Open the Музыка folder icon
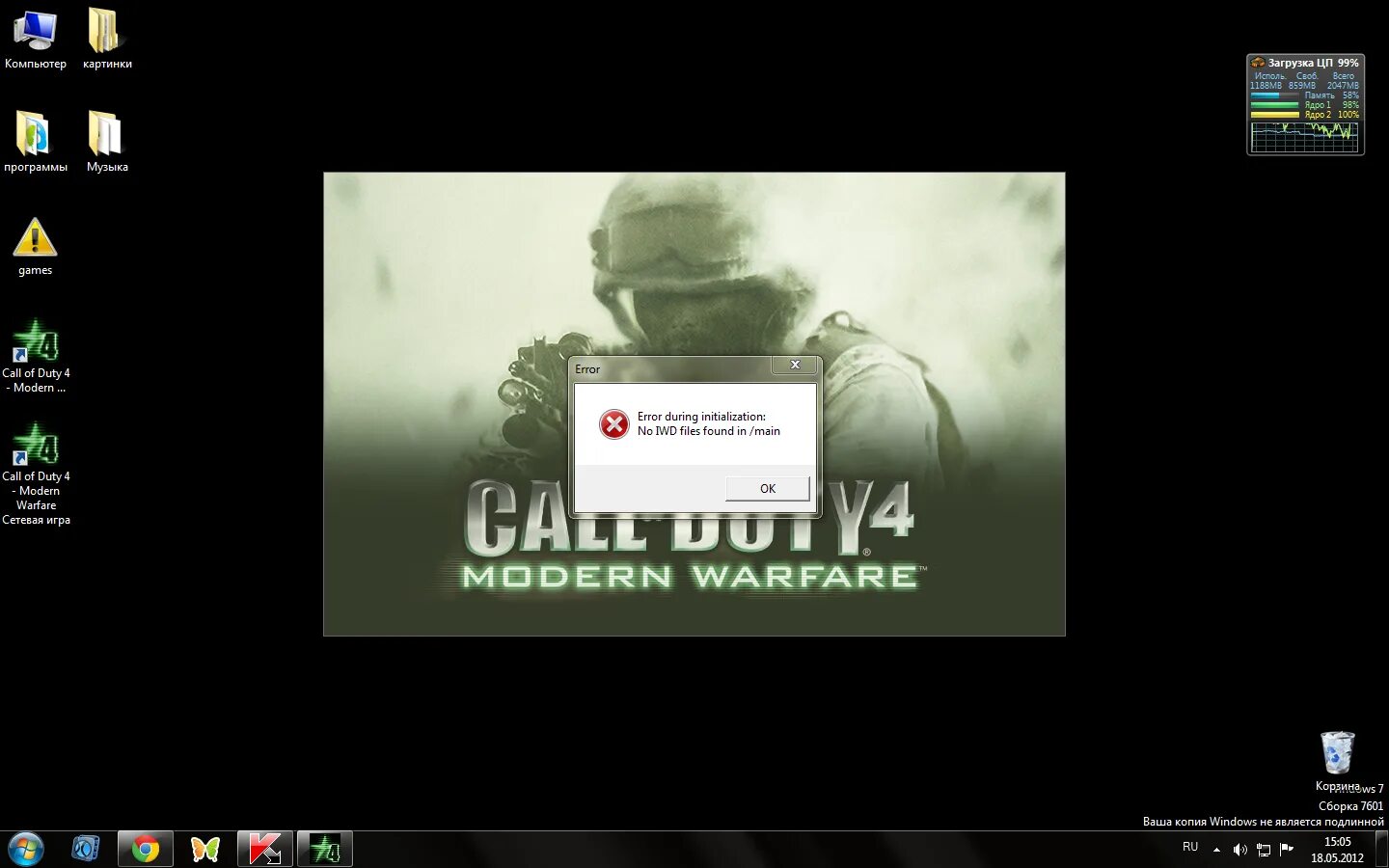 pyautogui.click(x=107, y=142)
